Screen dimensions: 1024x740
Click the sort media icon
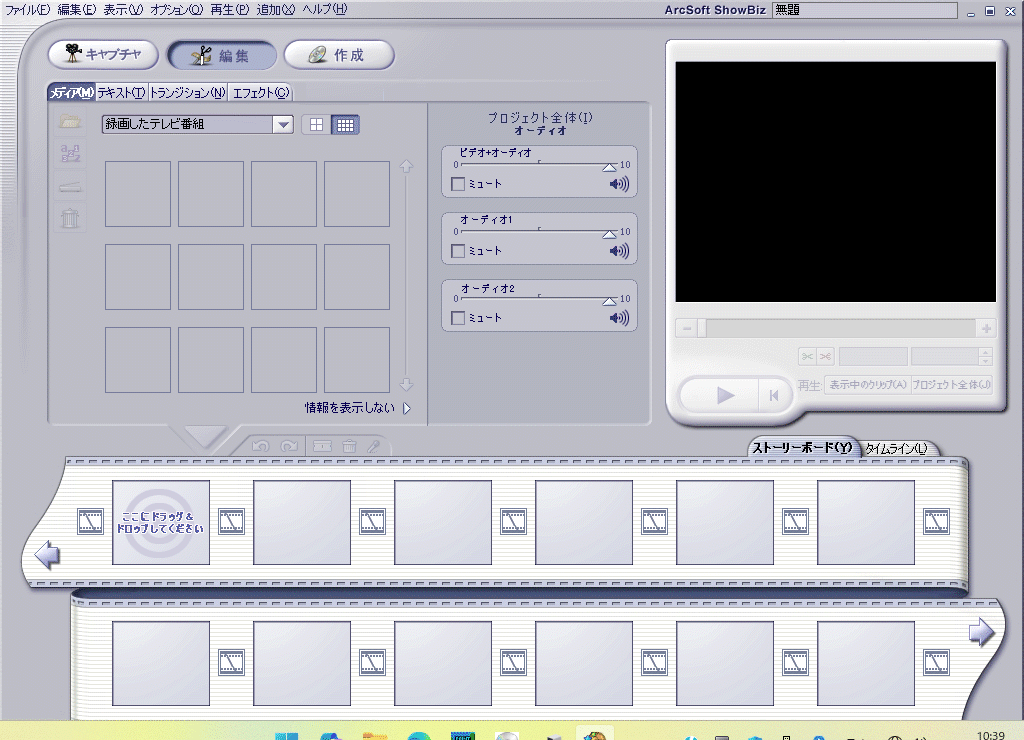pyautogui.click(x=70, y=153)
